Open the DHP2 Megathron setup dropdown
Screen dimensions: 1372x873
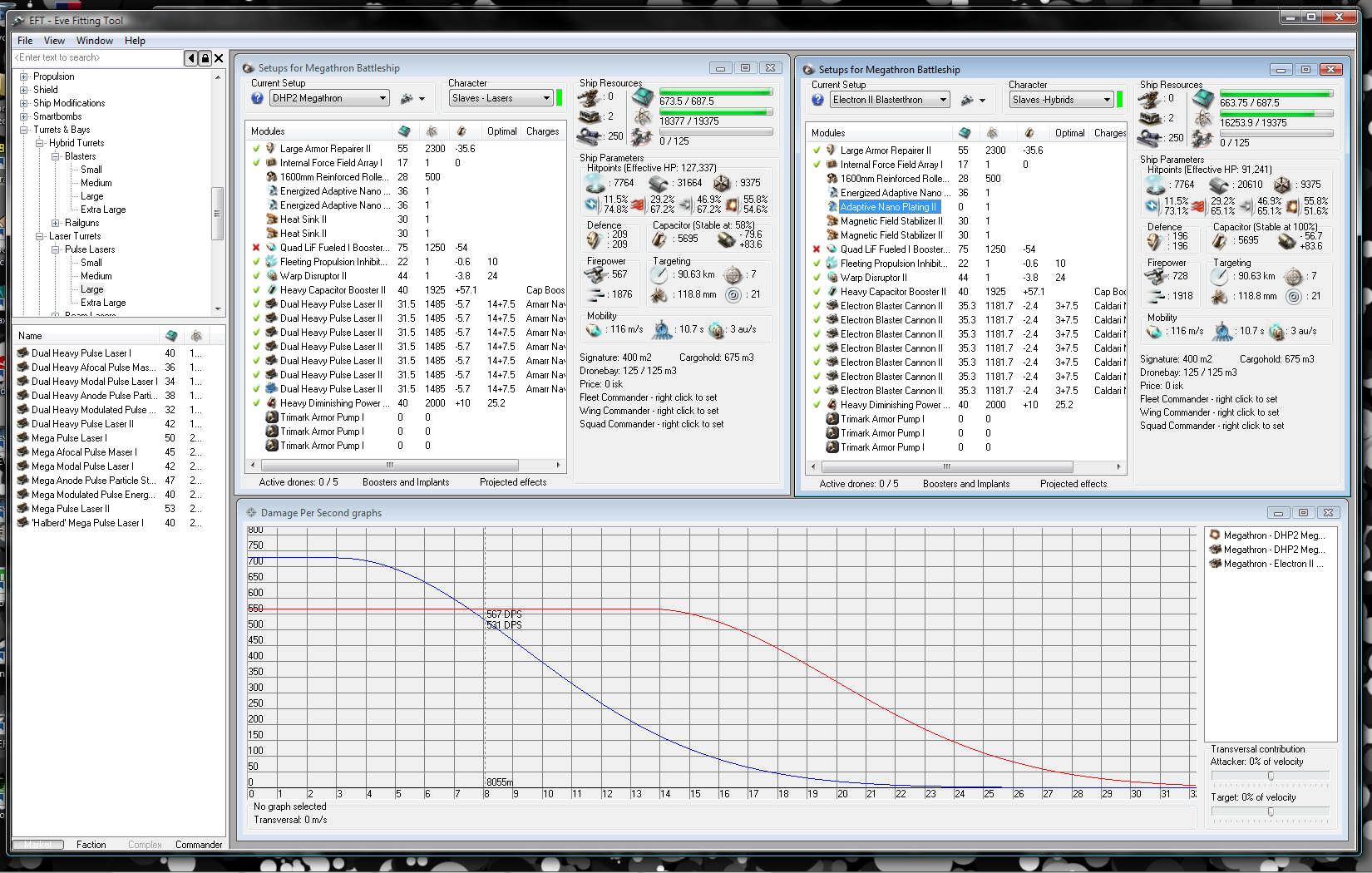[382, 98]
